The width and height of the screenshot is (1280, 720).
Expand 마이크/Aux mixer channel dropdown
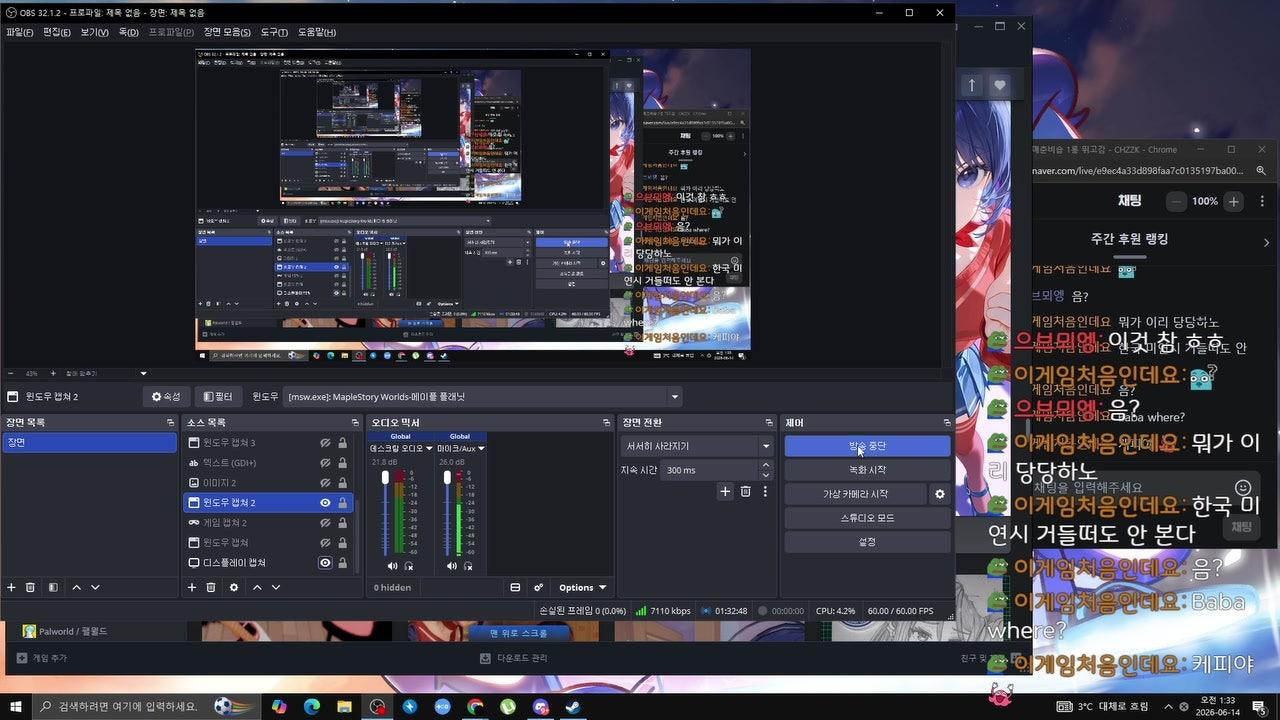coord(481,448)
